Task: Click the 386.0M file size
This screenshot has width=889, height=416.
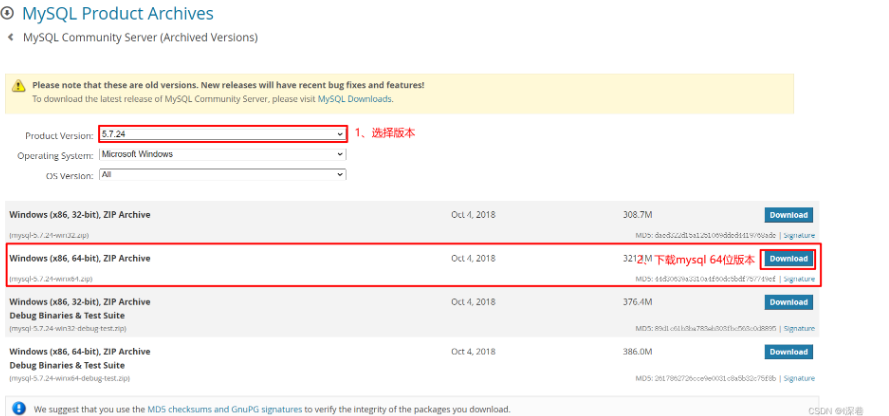Action: click(637, 352)
